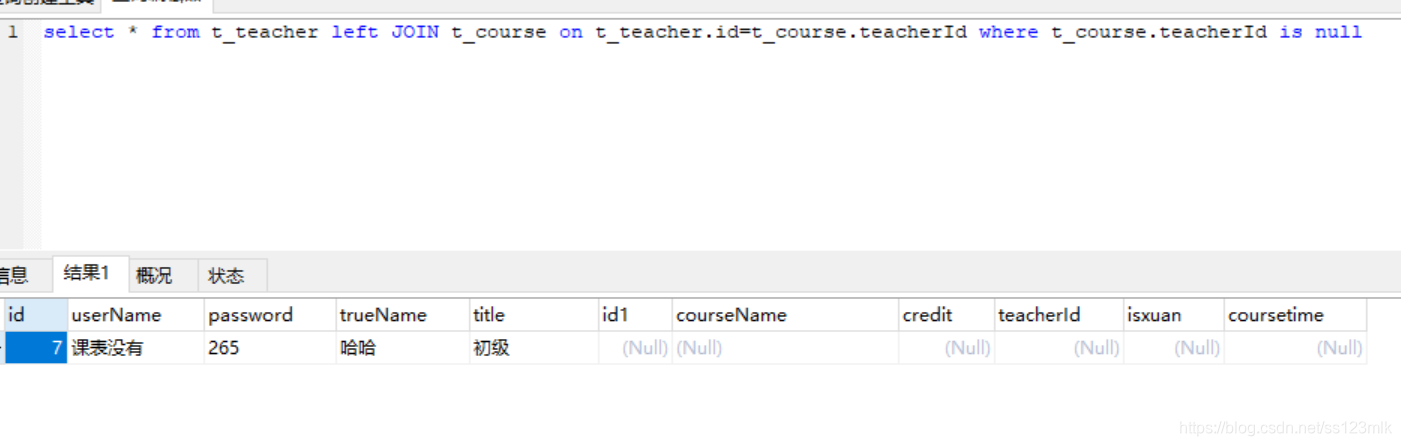Screen dimensions: 1401x446
Task: Select the password cell 265
Action: click(270, 348)
